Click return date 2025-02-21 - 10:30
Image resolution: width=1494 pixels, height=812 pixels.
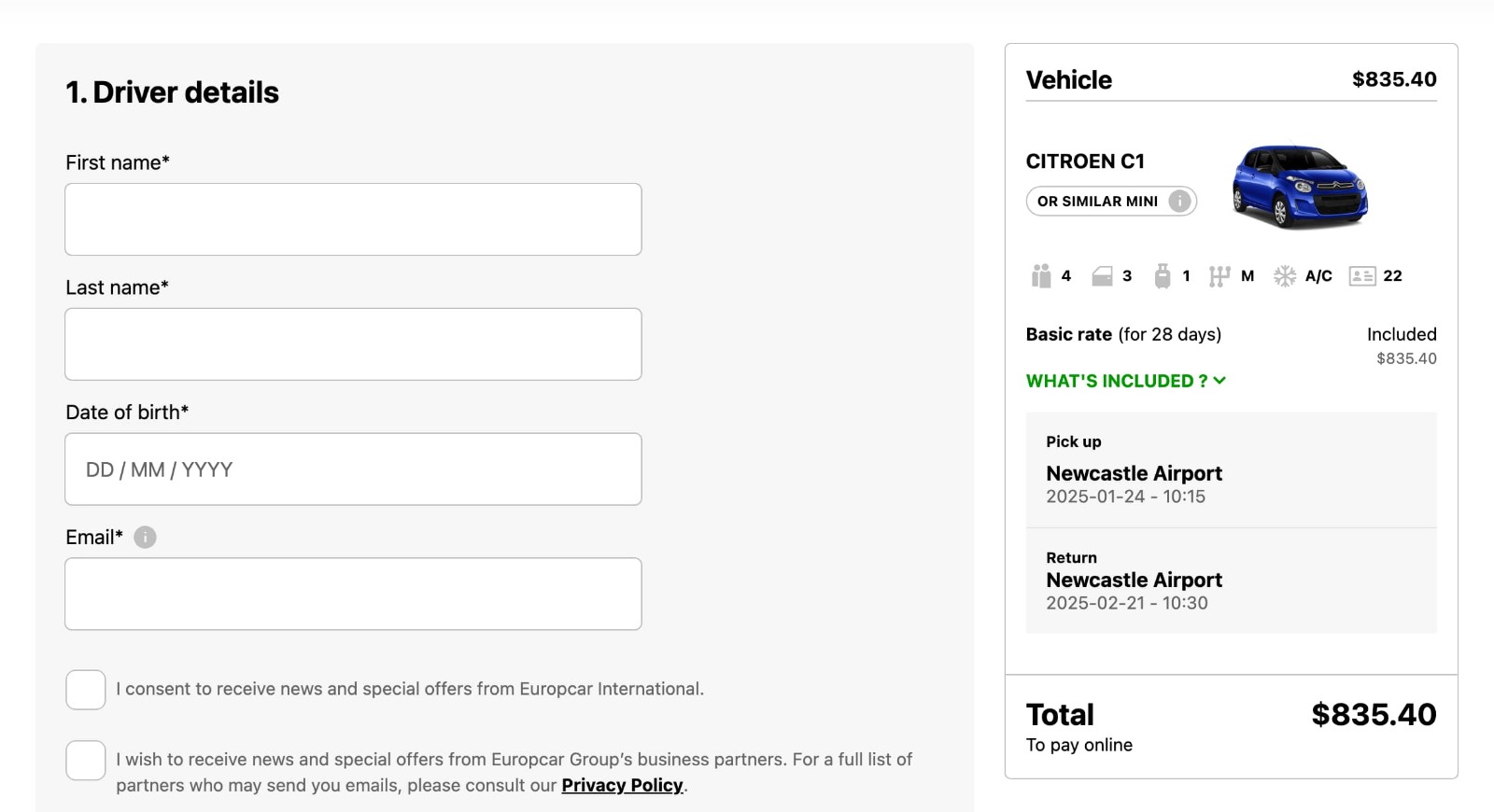tap(1126, 603)
